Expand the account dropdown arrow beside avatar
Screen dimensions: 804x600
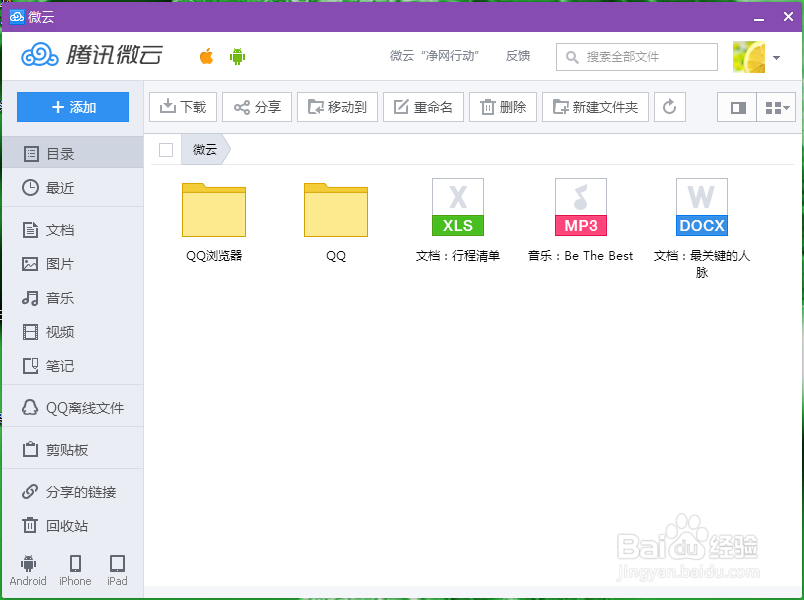point(776,57)
